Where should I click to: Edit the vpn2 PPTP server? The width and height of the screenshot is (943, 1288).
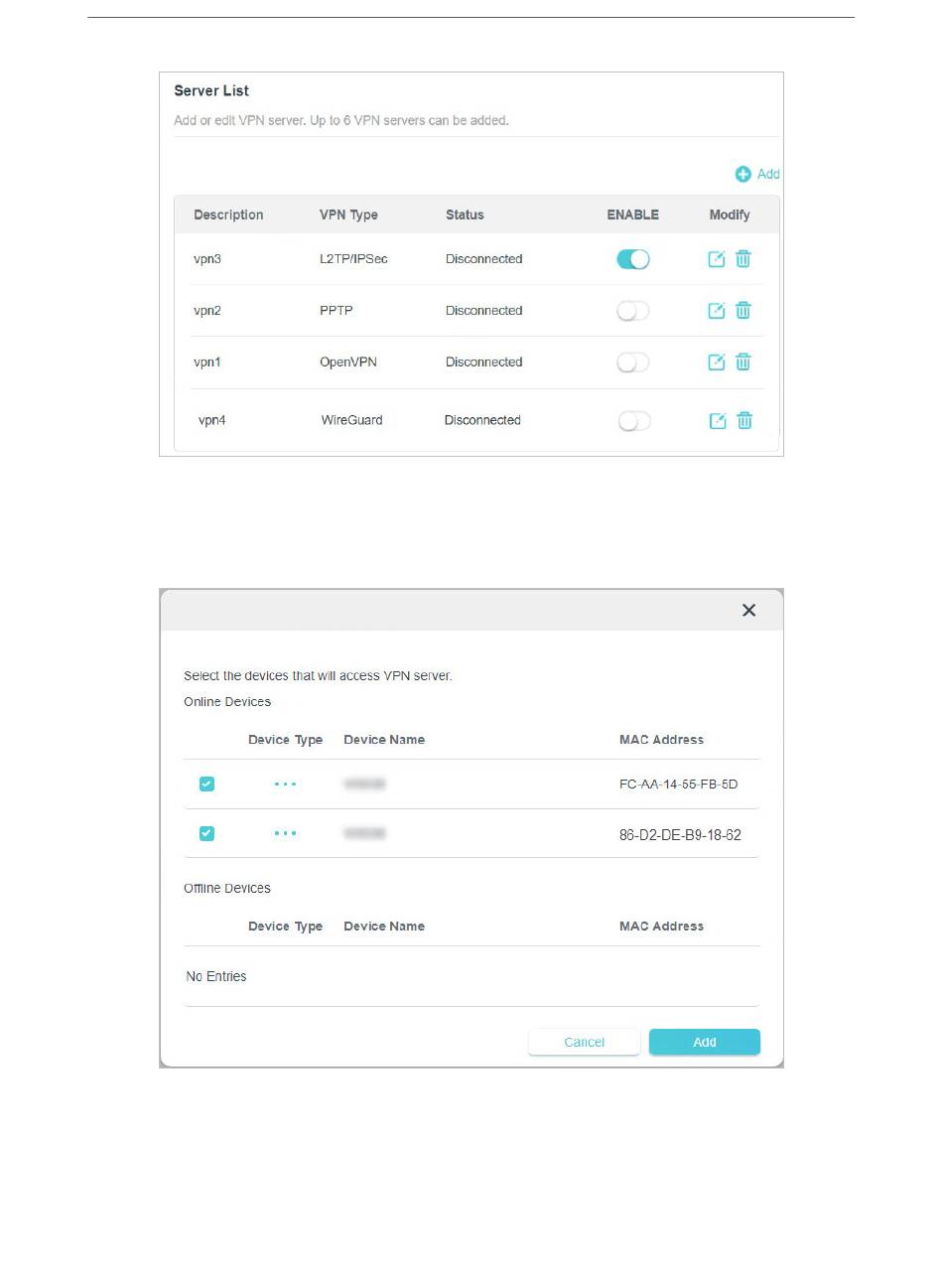tap(716, 311)
